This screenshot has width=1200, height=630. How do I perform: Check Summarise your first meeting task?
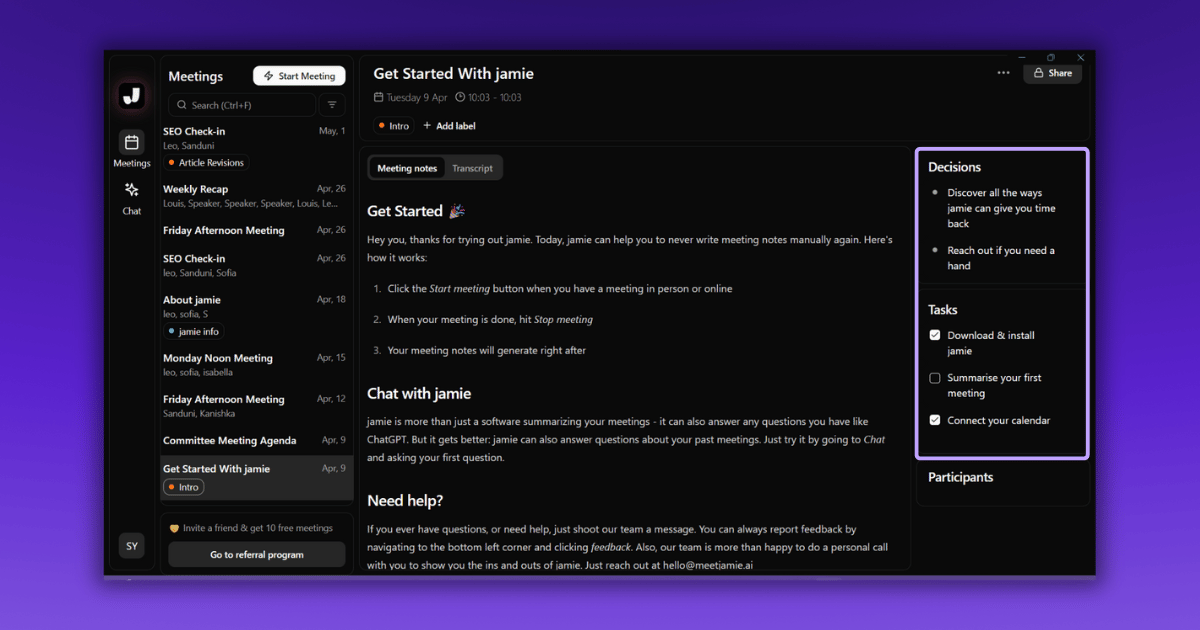(x=935, y=378)
